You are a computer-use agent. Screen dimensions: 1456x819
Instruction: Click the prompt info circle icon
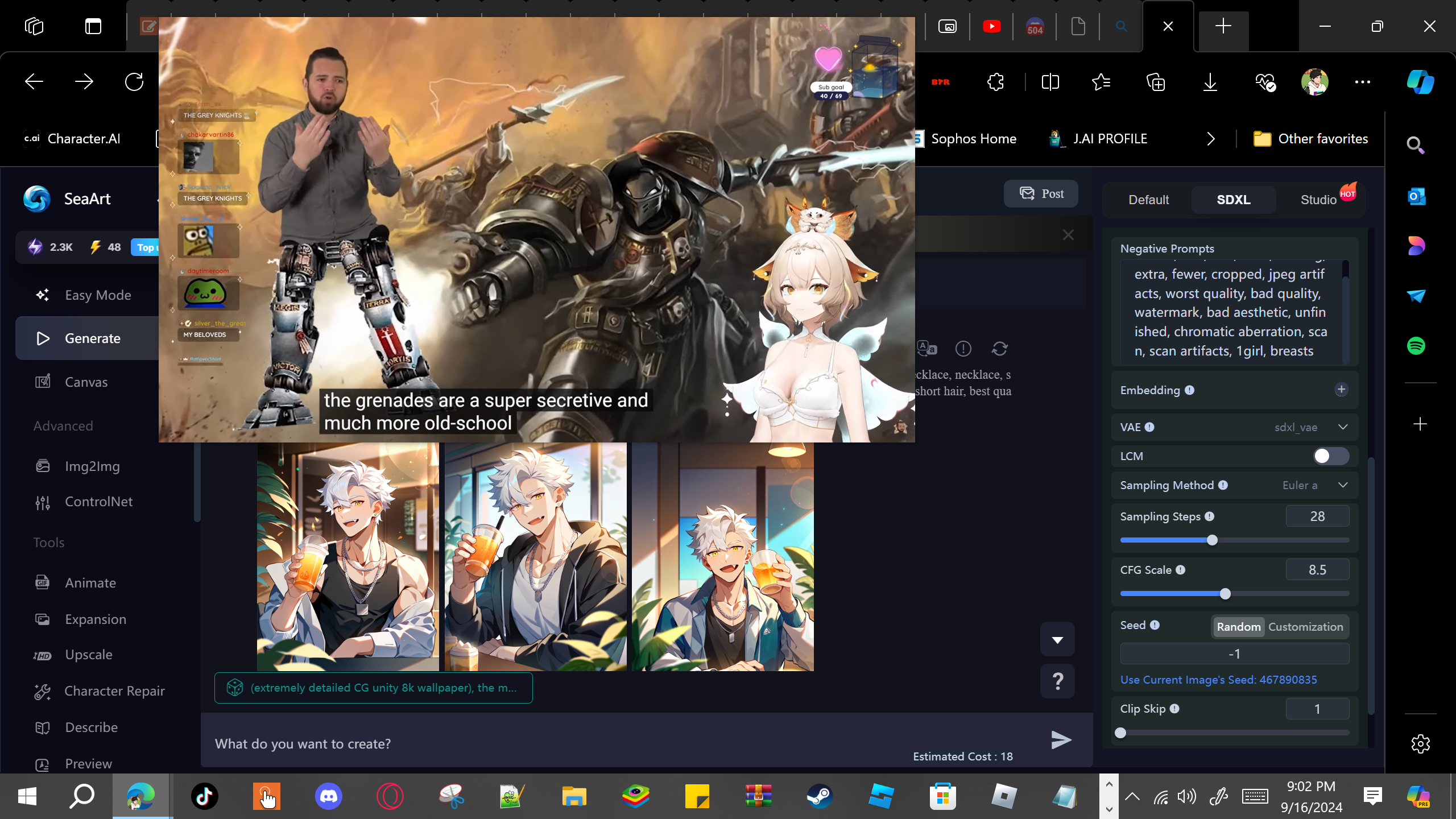tap(963, 349)
